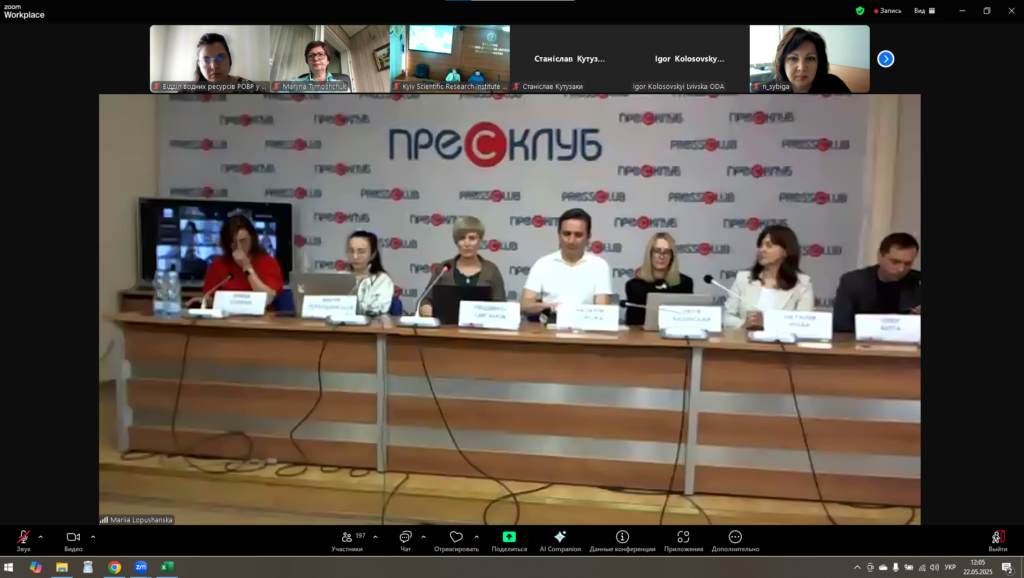Change input language УКР
The image size is (1024, 578).
[950, 568]
